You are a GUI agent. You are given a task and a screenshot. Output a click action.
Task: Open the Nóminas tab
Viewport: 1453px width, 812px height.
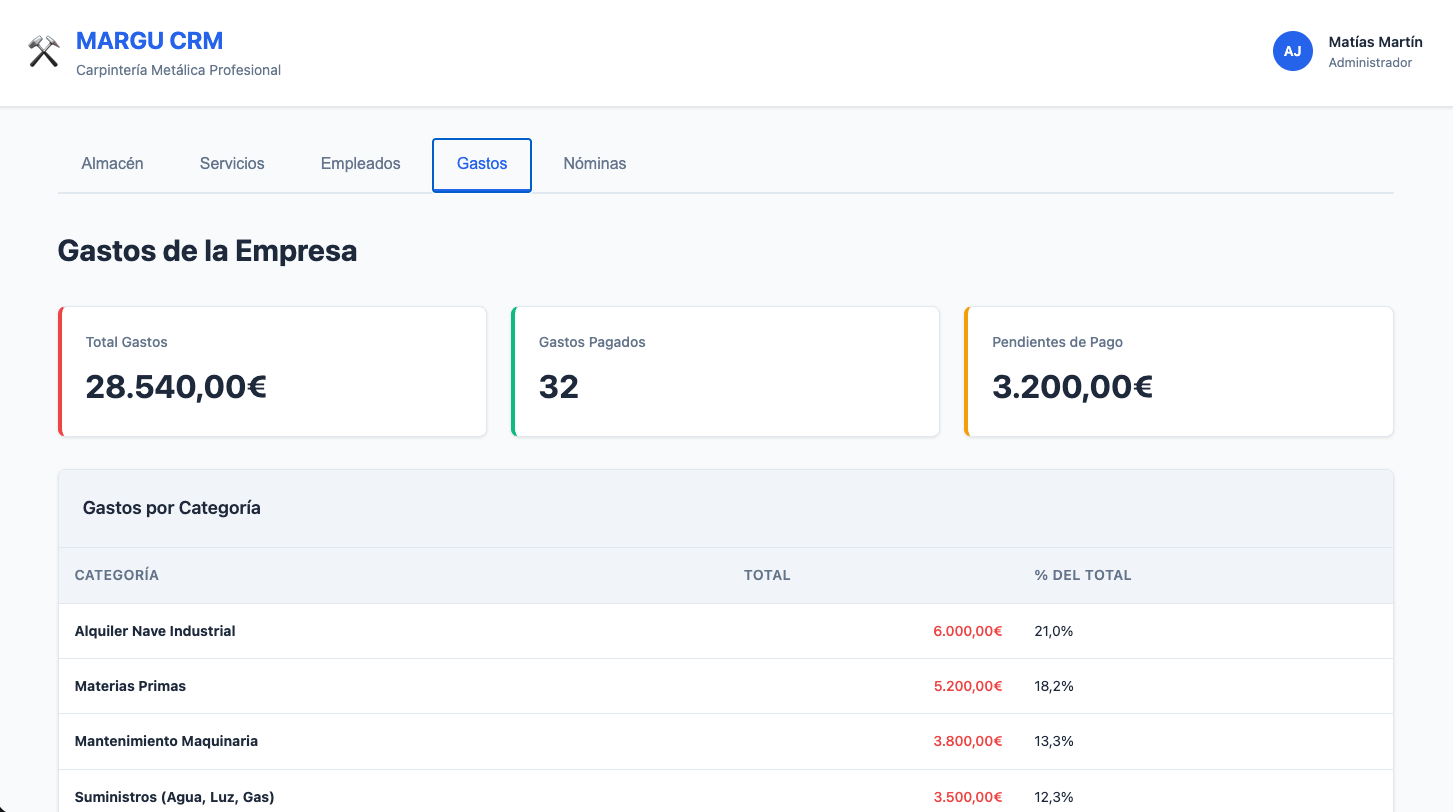coord(594,164)
